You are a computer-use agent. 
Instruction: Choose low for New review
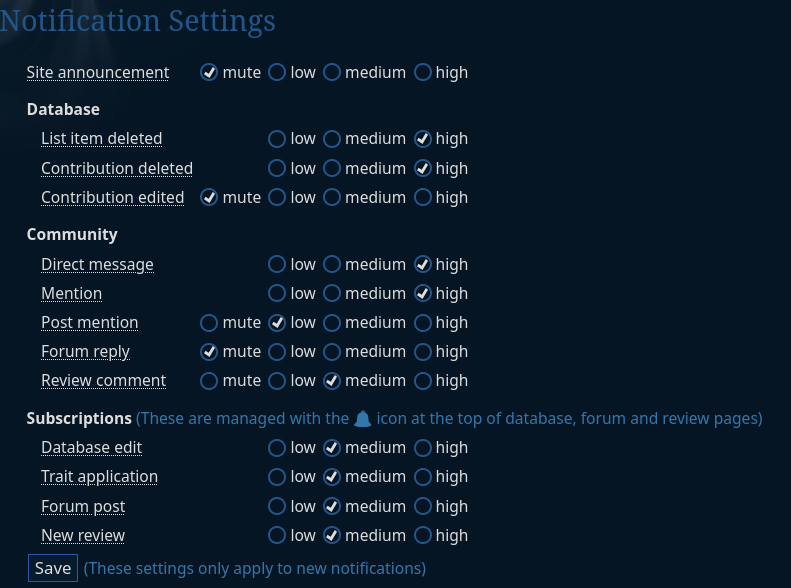(277, 535)
